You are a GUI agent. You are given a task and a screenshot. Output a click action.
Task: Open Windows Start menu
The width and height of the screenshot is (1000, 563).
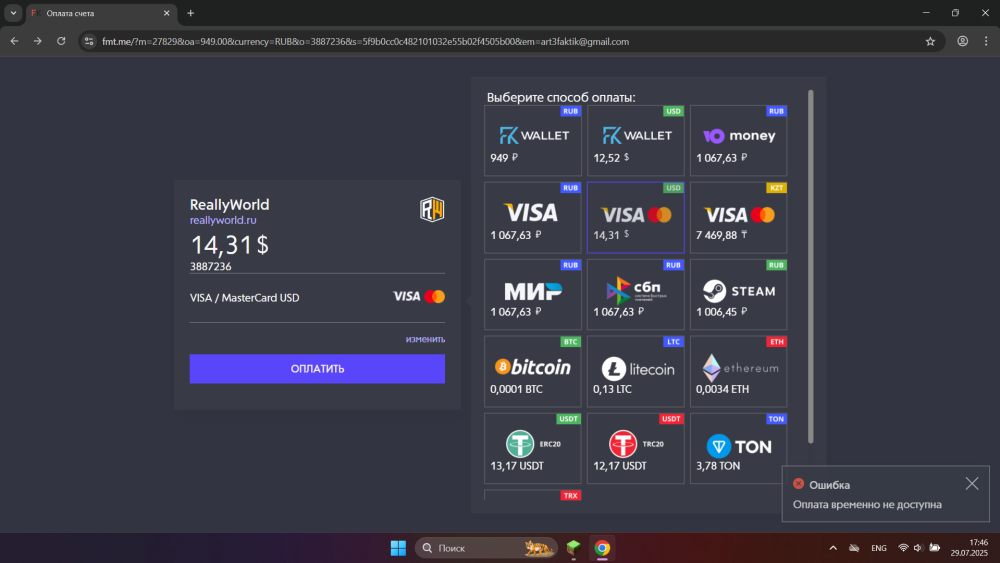pos(398,548)
